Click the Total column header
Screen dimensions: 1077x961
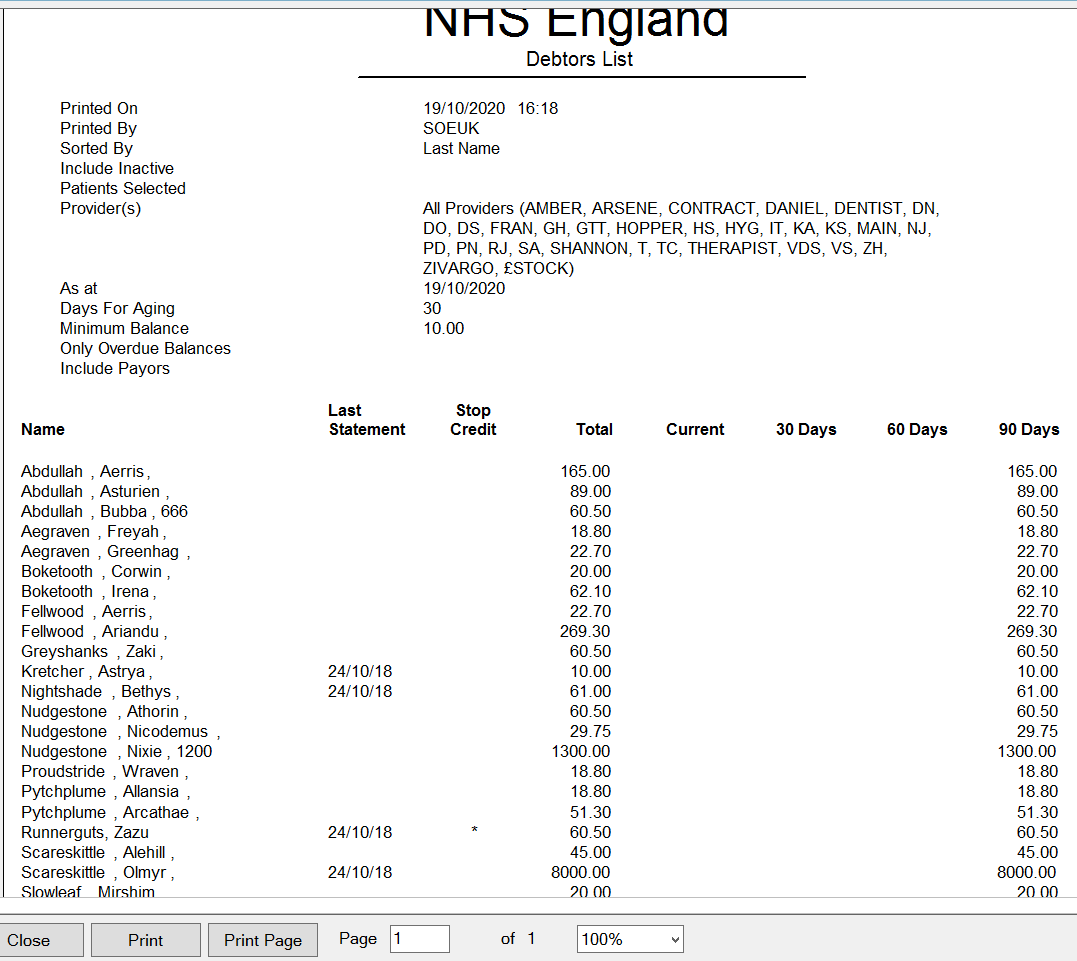594,429
